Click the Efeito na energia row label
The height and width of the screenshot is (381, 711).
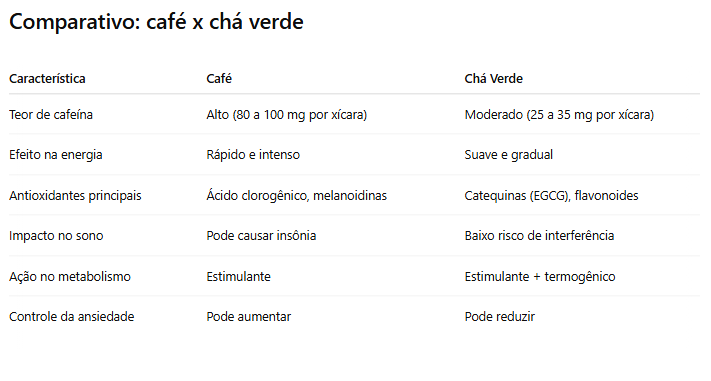coord(56,155)
